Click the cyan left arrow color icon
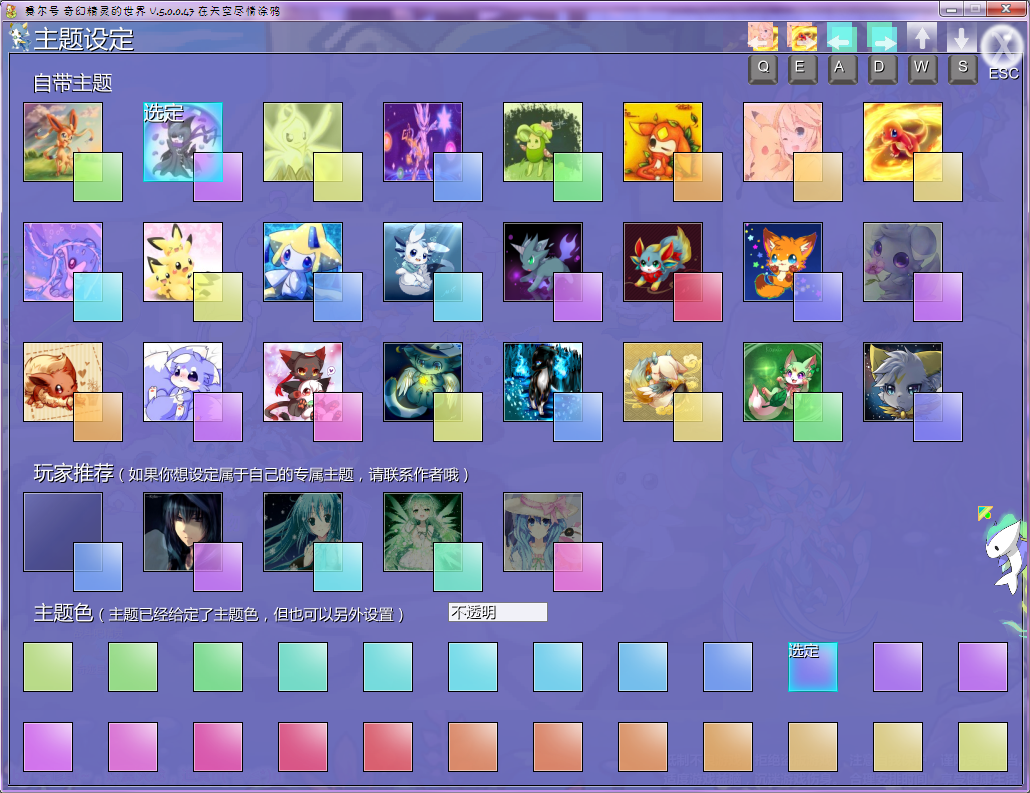This screenshot has height=793, width=1030. (841, 37)
